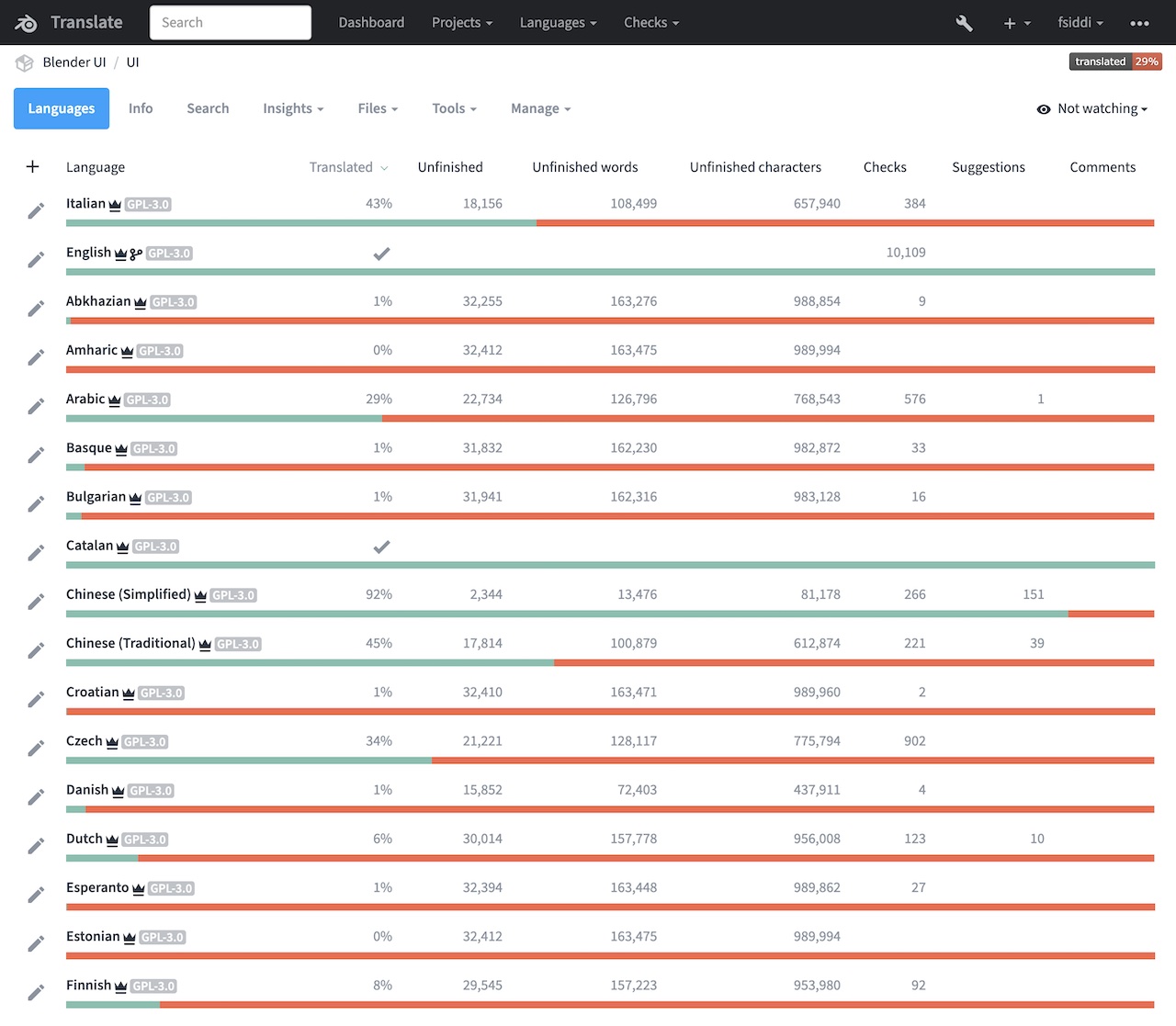Sort by Unfinished characters column header

pyautogui.click(x=755, y=167)
